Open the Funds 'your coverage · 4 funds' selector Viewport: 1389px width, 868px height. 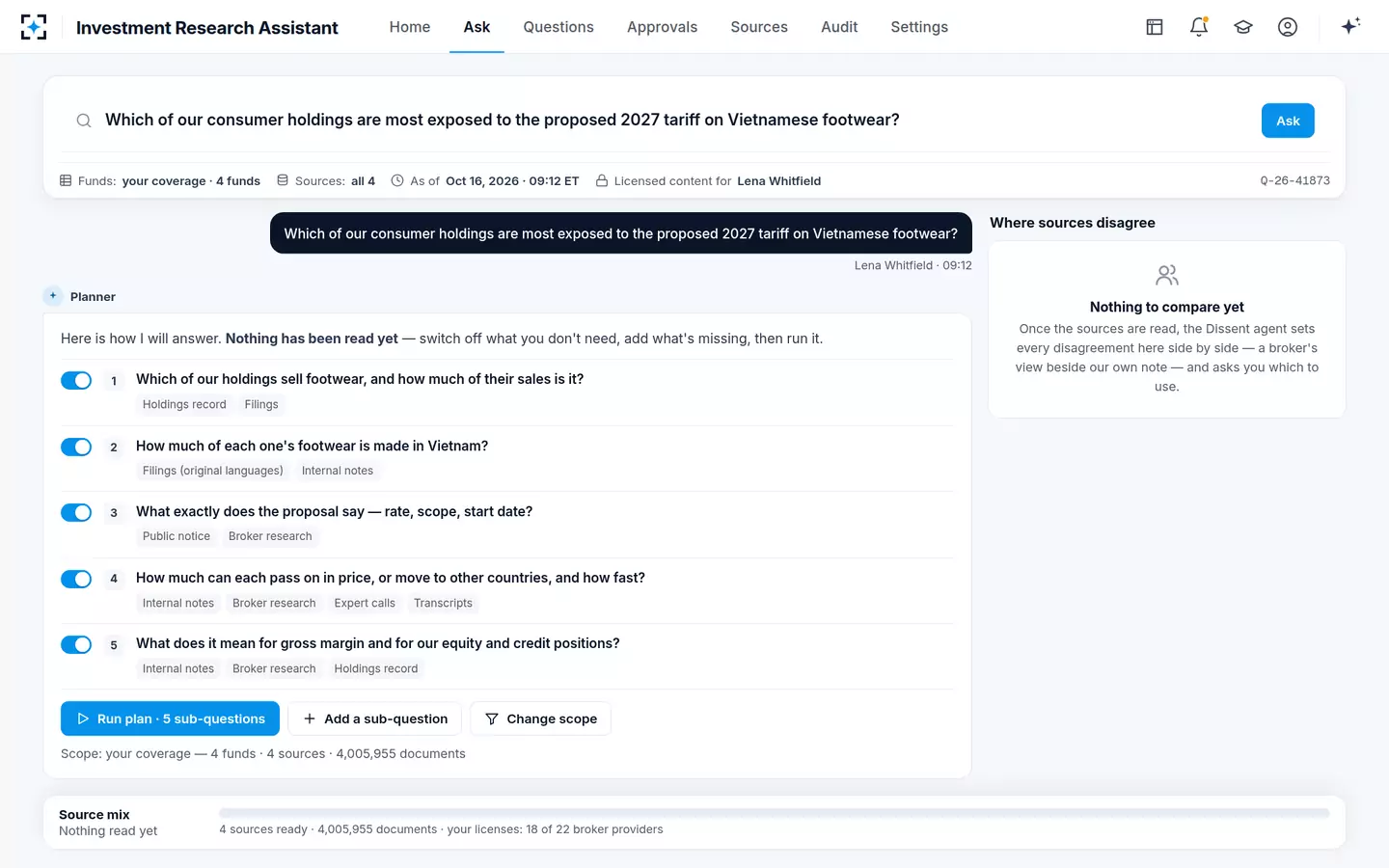click(x=160, y=180)
